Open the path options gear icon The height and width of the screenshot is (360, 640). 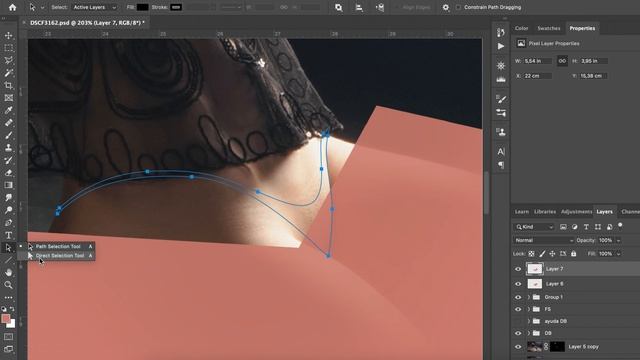point(446,7)
